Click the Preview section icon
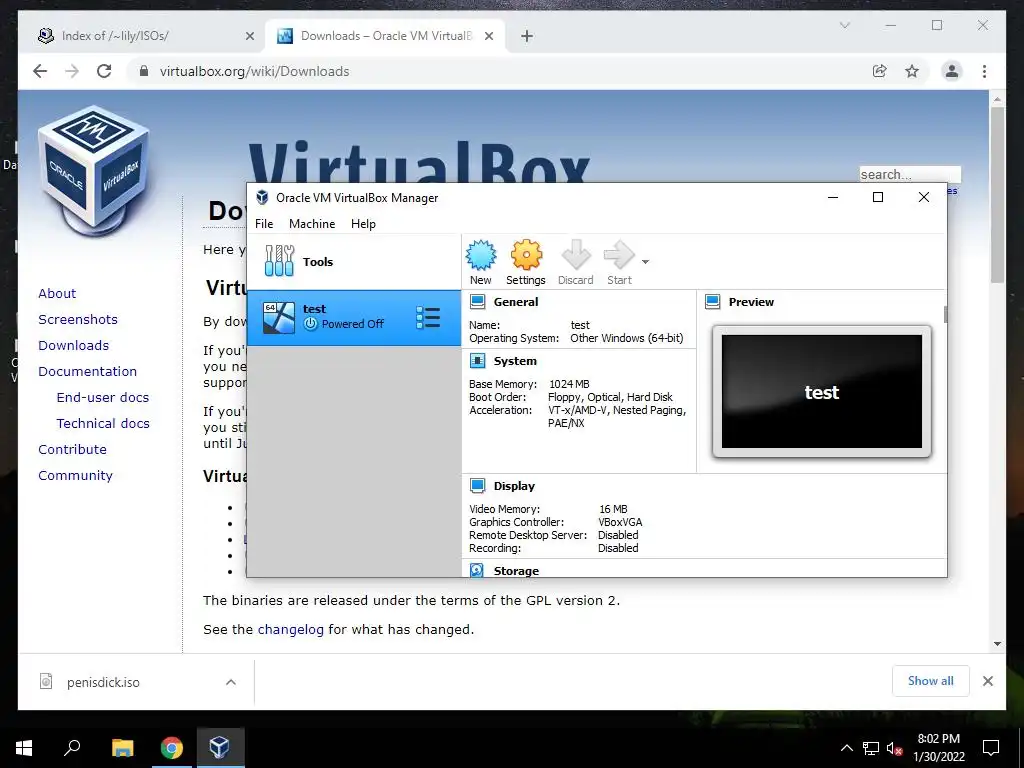 [x=712, y=302]
